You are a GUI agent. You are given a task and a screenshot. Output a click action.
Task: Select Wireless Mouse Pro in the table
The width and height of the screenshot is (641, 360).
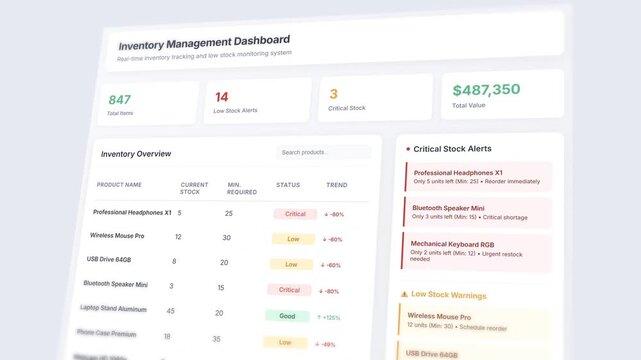[117, 236]
